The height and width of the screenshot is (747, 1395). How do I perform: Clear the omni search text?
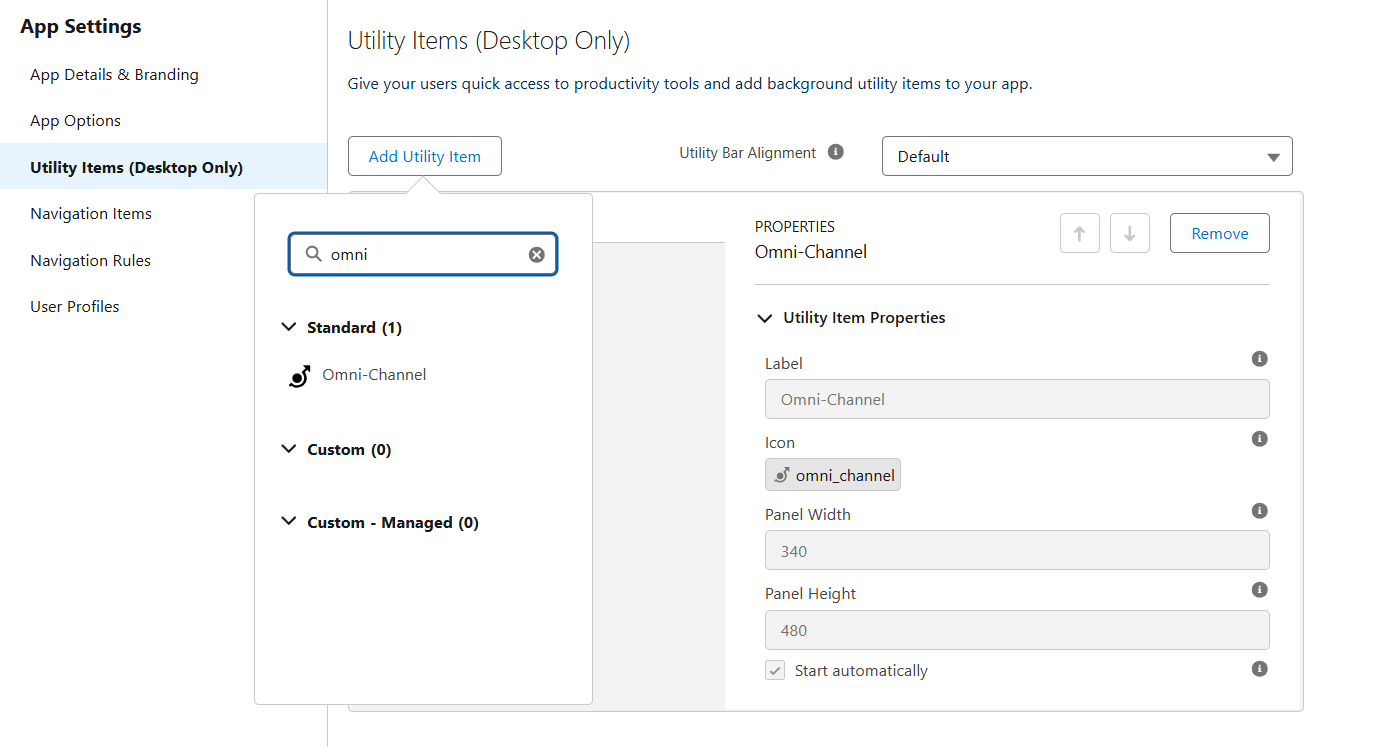pos(537,255)
